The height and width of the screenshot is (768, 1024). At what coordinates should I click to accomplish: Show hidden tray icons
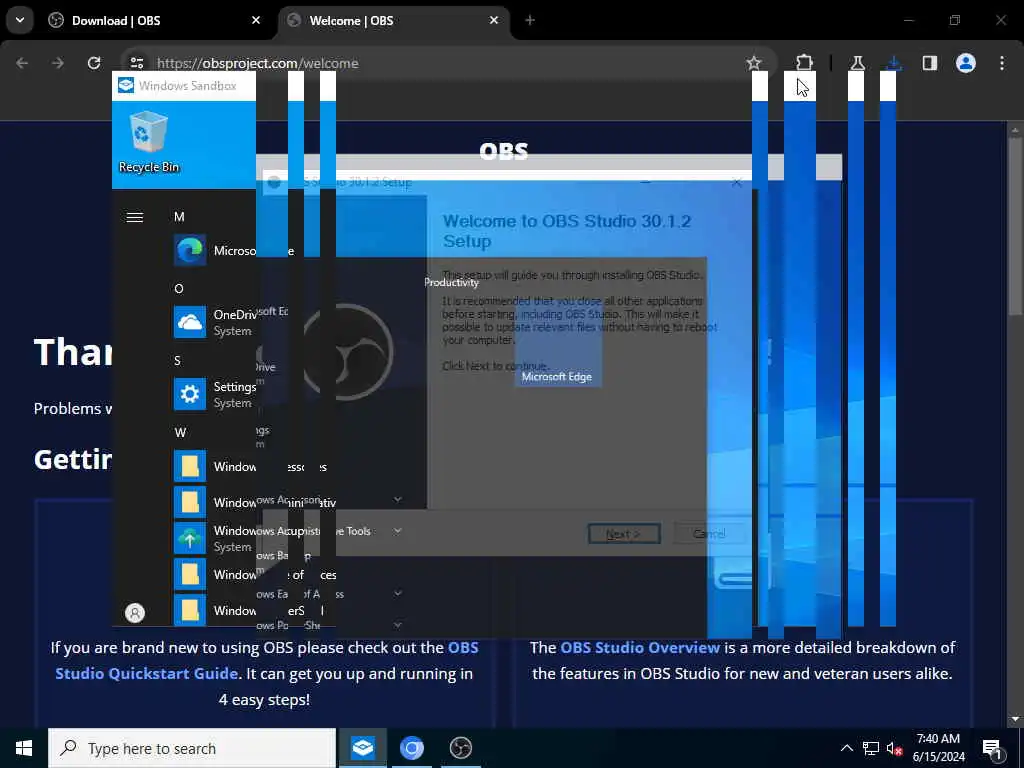click(846, 748)
